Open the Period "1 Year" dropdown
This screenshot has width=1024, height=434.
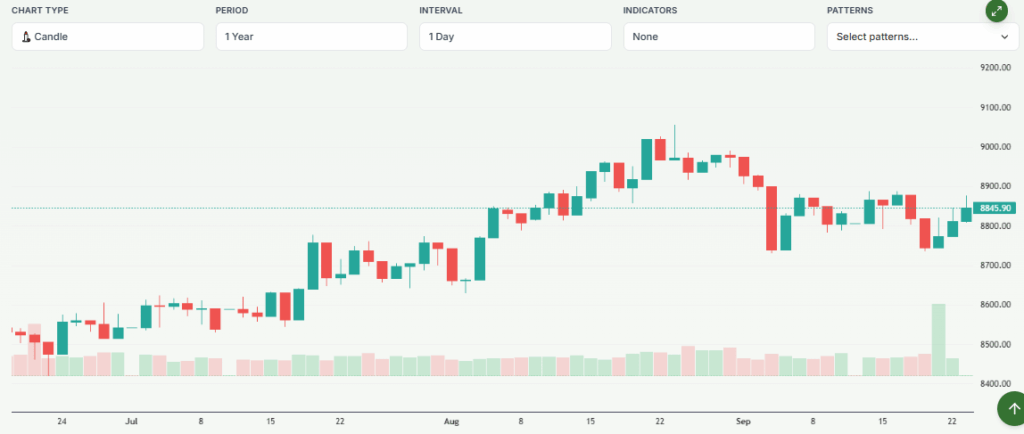click(311, 37)
